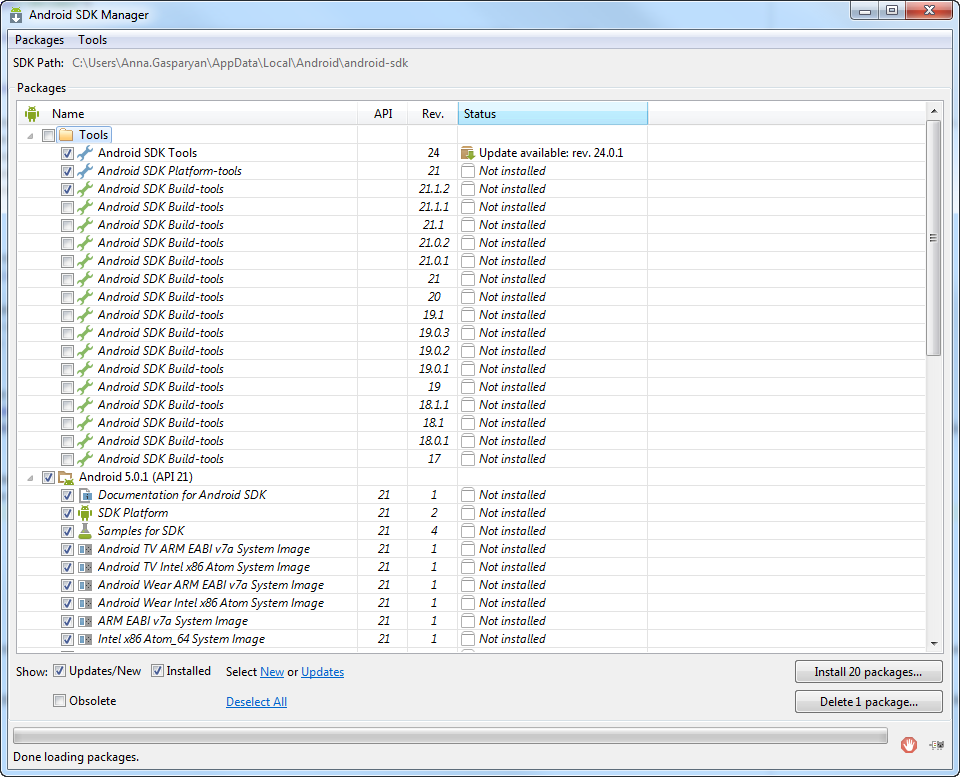Click the red stop hand icon
960x777 pixels.
coord(909,745)
